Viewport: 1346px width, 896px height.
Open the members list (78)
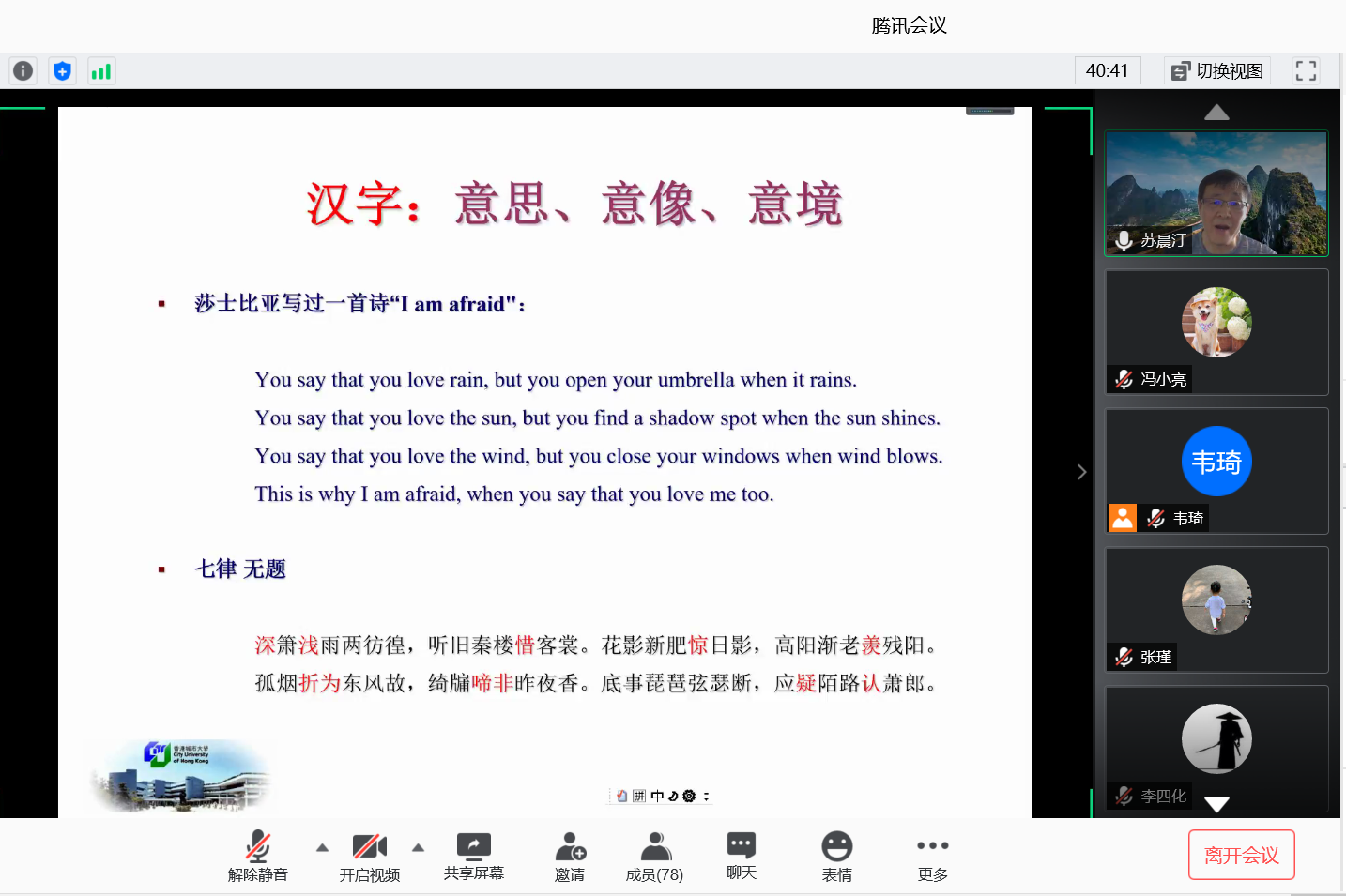(655, 857)
